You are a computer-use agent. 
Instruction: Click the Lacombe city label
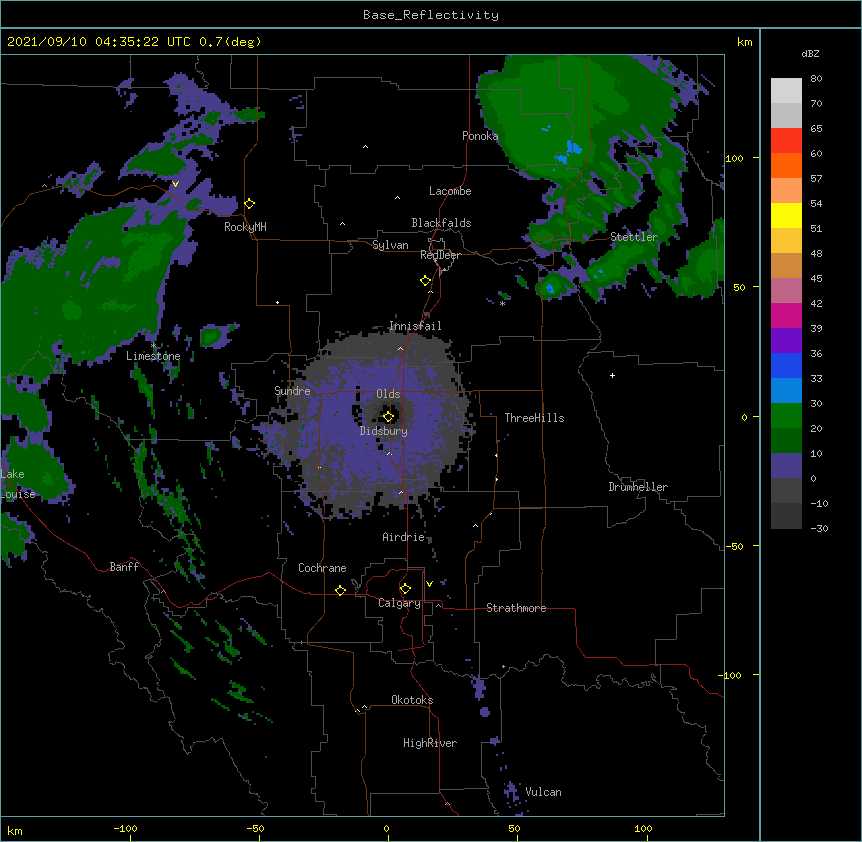[450, 191]
